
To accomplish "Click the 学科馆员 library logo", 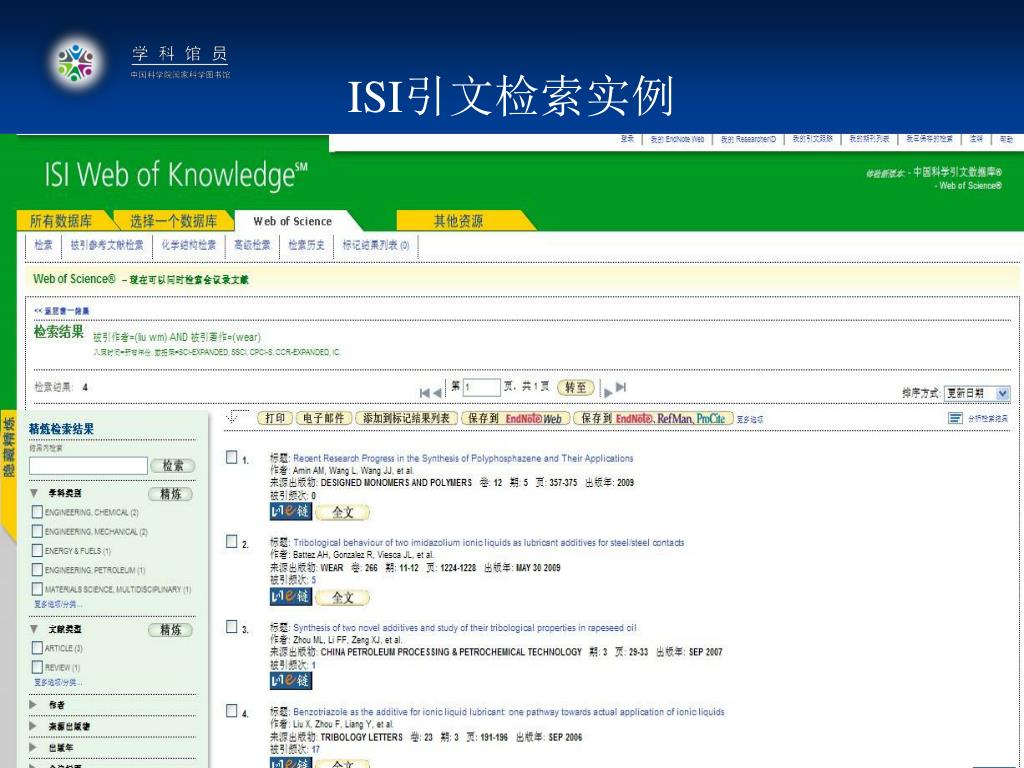I will click(76, 63).
